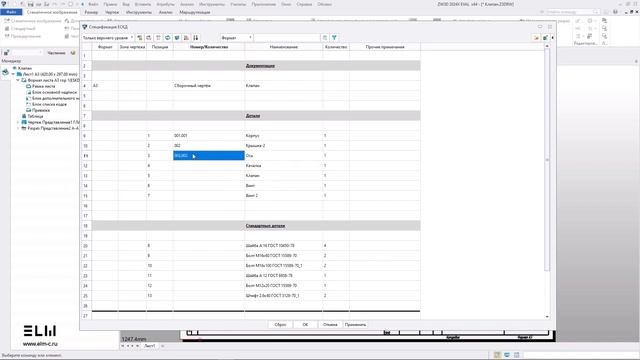Select the Лист1 sheet tab
640x360 pixels.
pos(150,346)
